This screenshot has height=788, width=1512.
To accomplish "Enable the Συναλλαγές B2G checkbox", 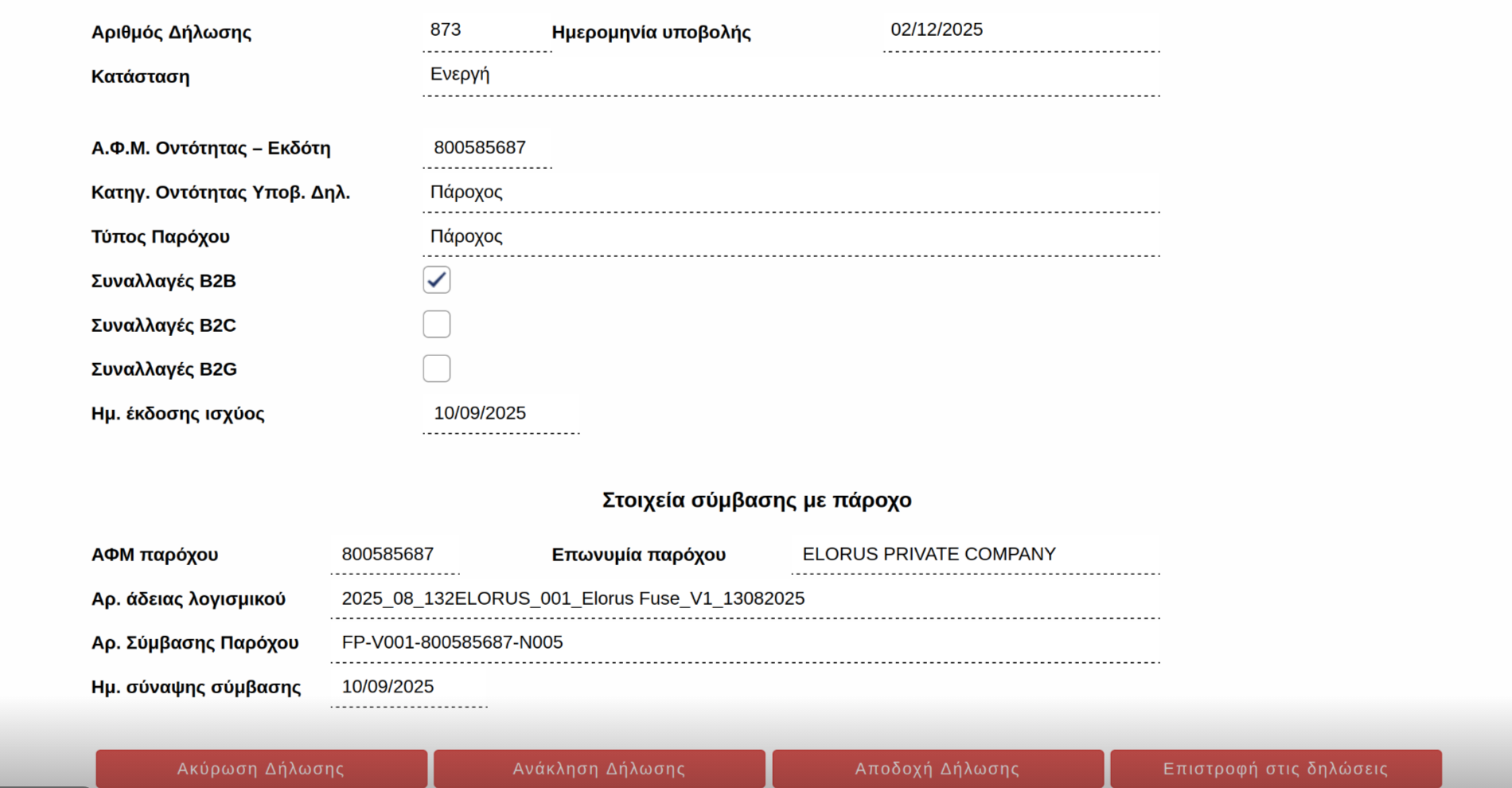I will [436, 369].
